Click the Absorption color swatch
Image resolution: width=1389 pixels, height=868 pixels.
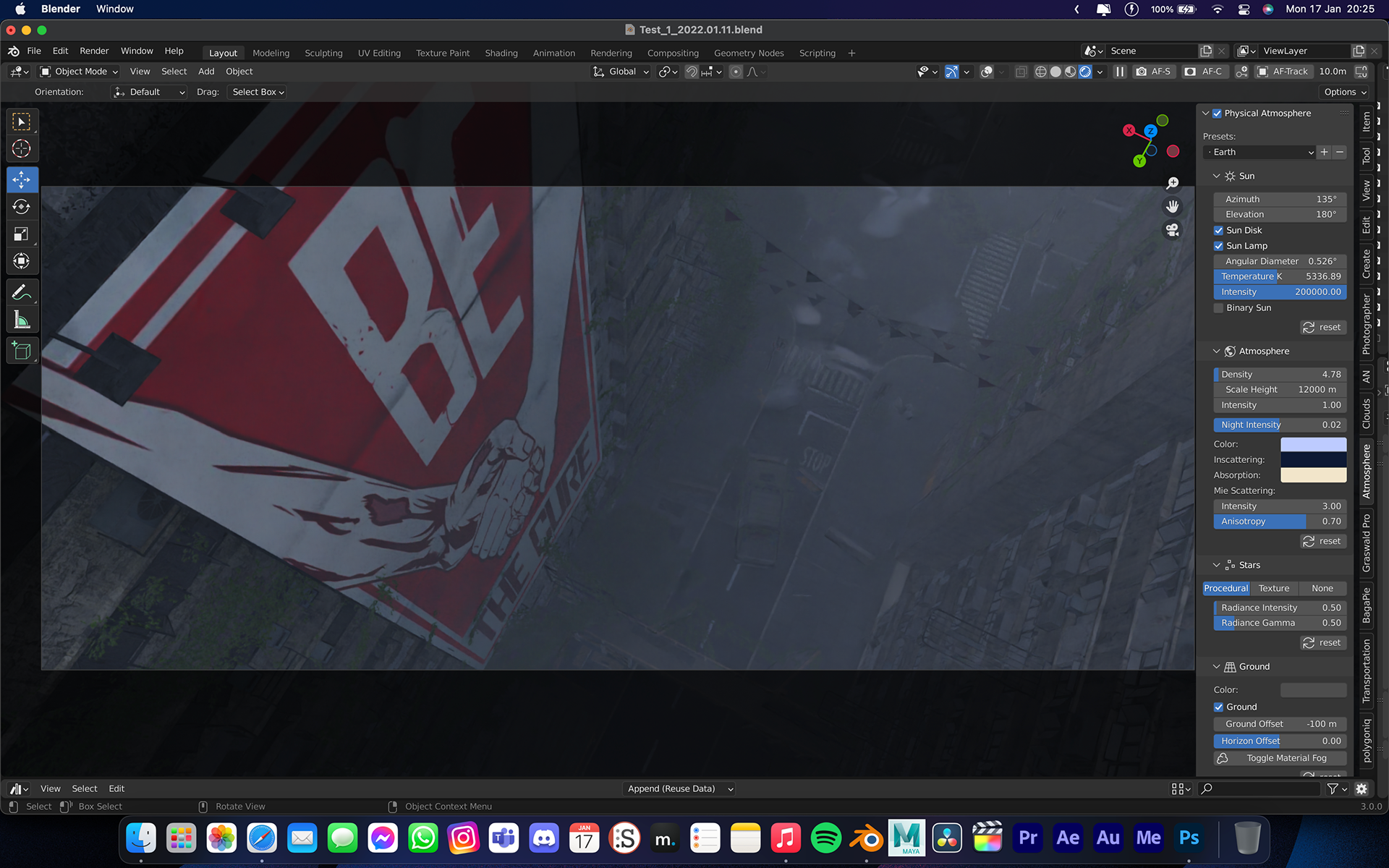[x=1313, y=475]
